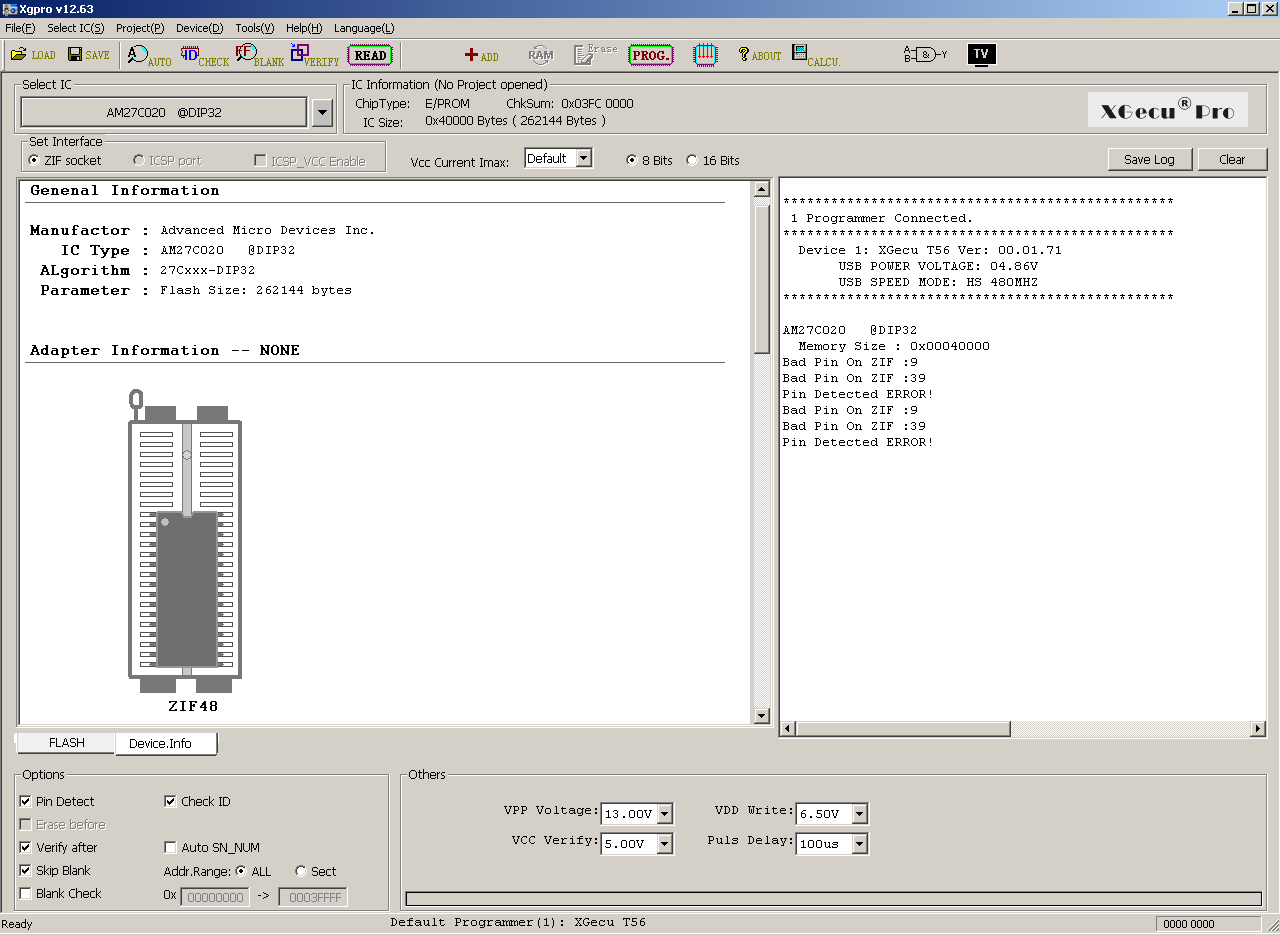Expand the Select IC dropdown arrow
This screenshot has height=936, width=1280.
coord(322,113)
